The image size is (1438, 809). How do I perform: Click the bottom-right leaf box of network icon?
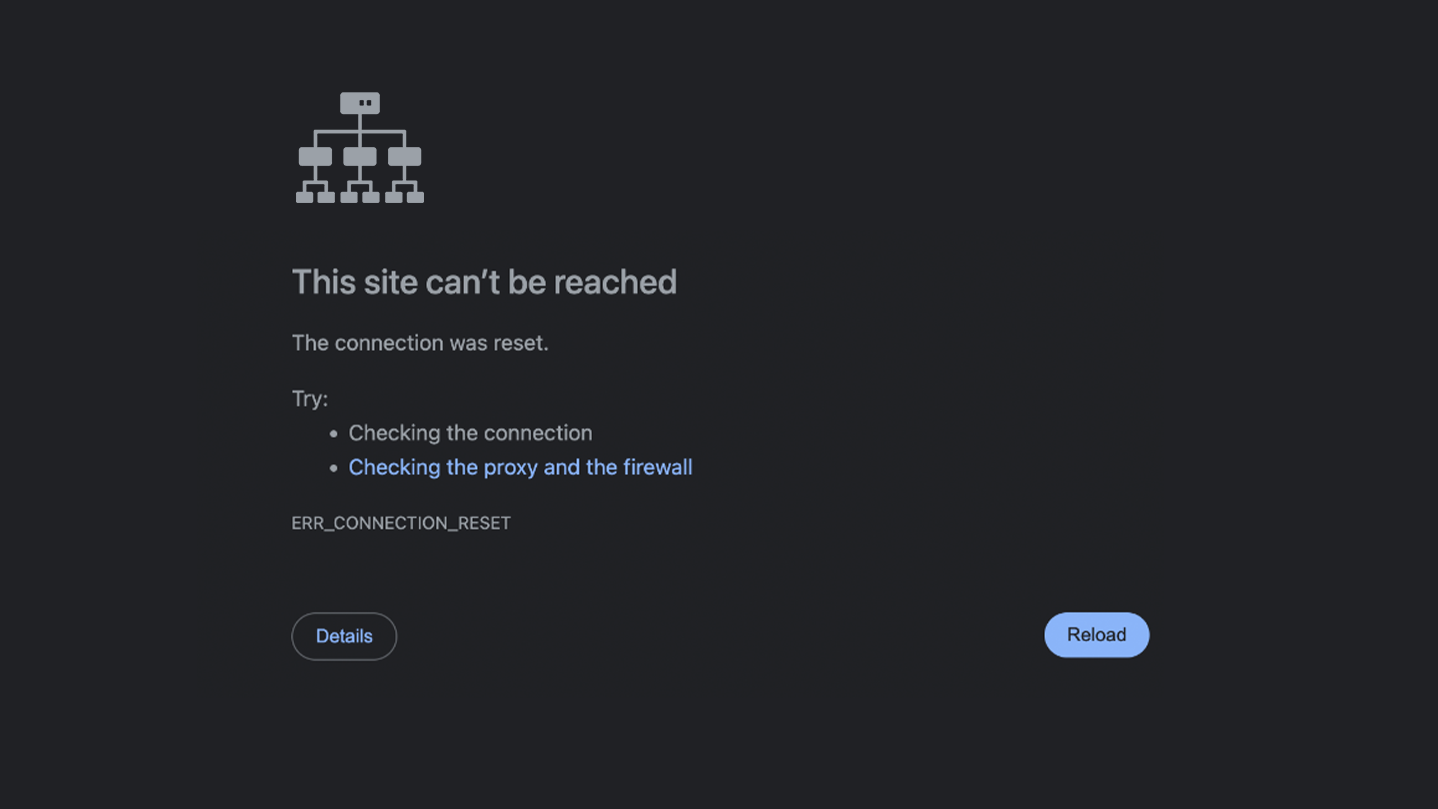(x=415, y=197)
